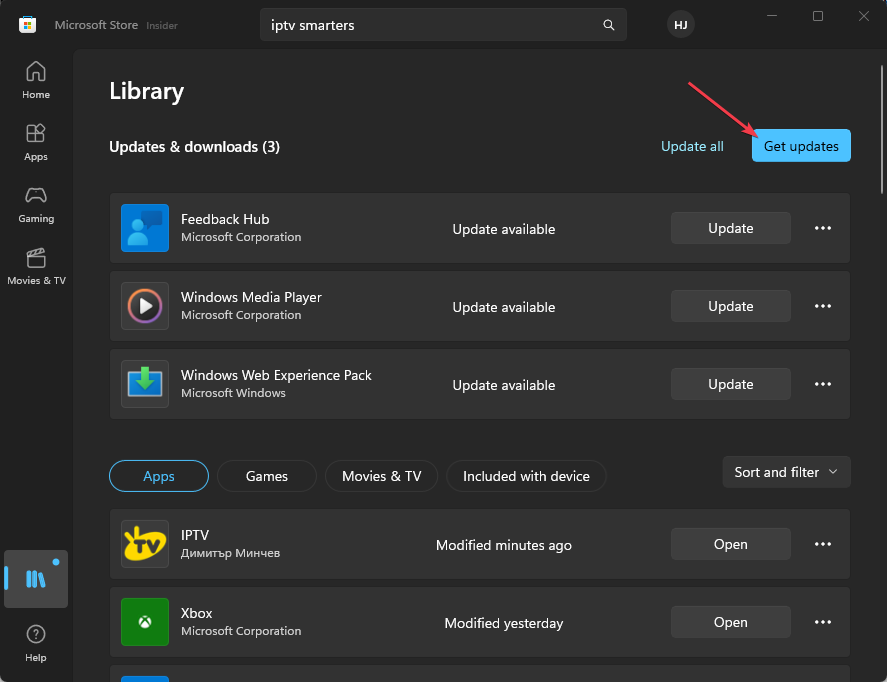The width and height of the screenshot is (887, 682).
Task: Click the Димитър Минчев publisher name
Action: pyautogui.click(x=230, y=553)
